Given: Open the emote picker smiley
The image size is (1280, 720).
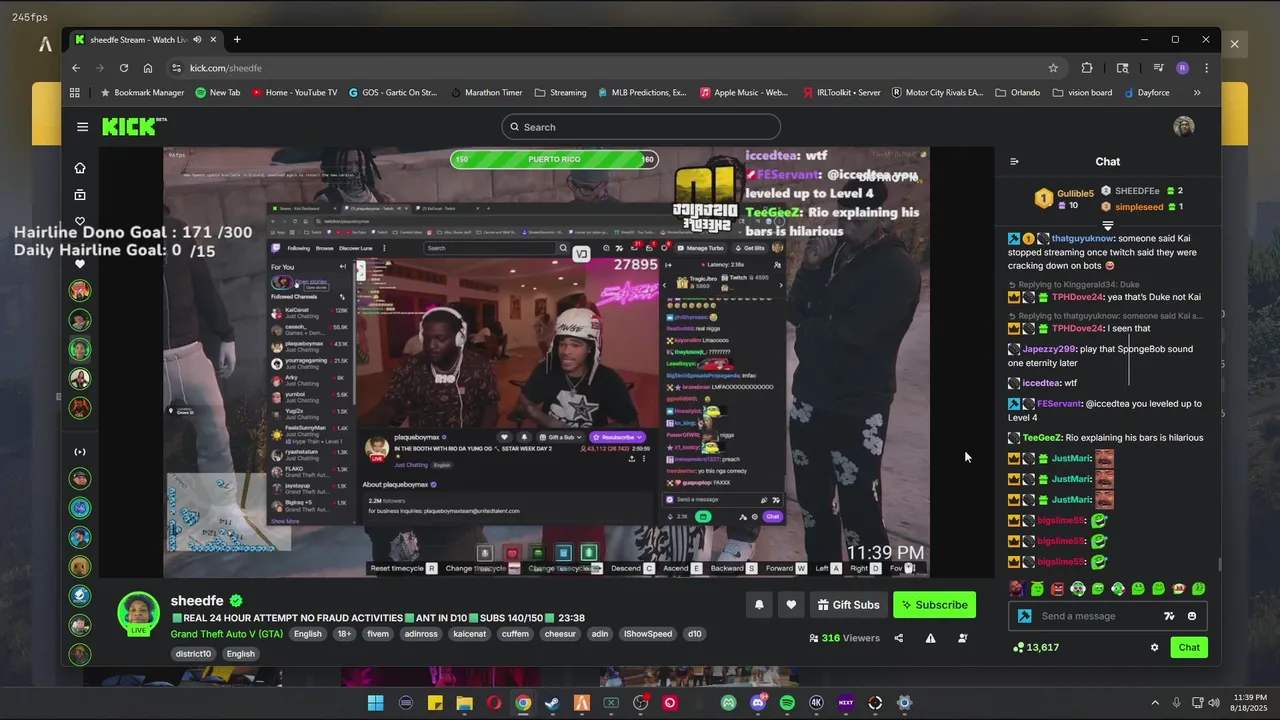Looking at the screenshot, I should 1192,616.
